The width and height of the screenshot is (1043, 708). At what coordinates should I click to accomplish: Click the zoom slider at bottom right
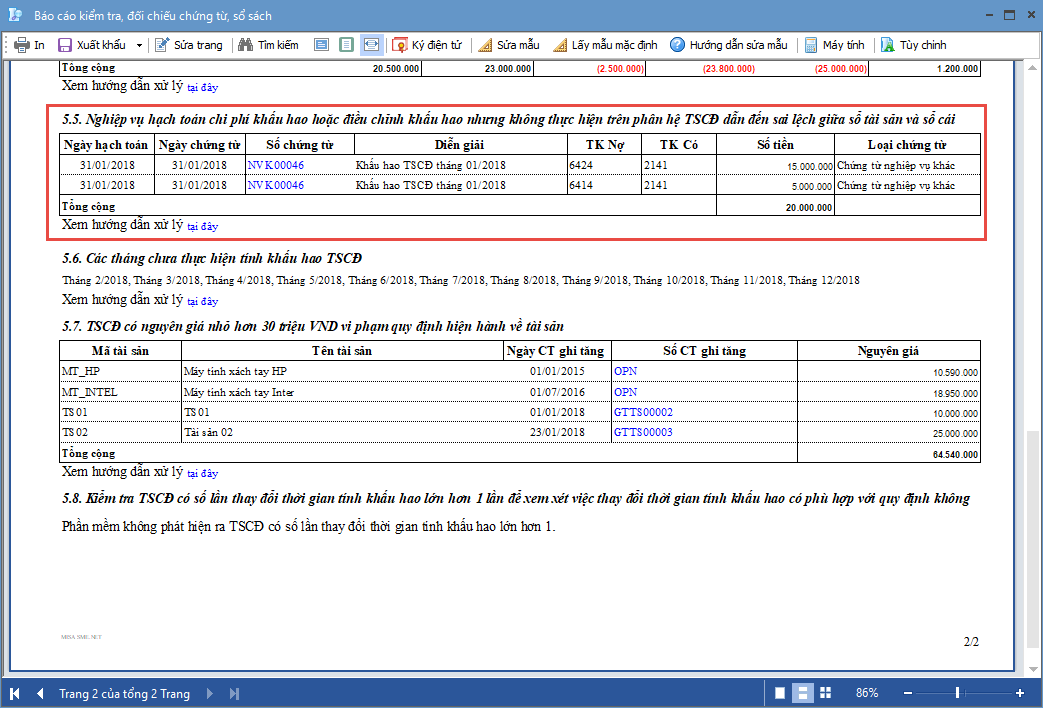point(957,693)
